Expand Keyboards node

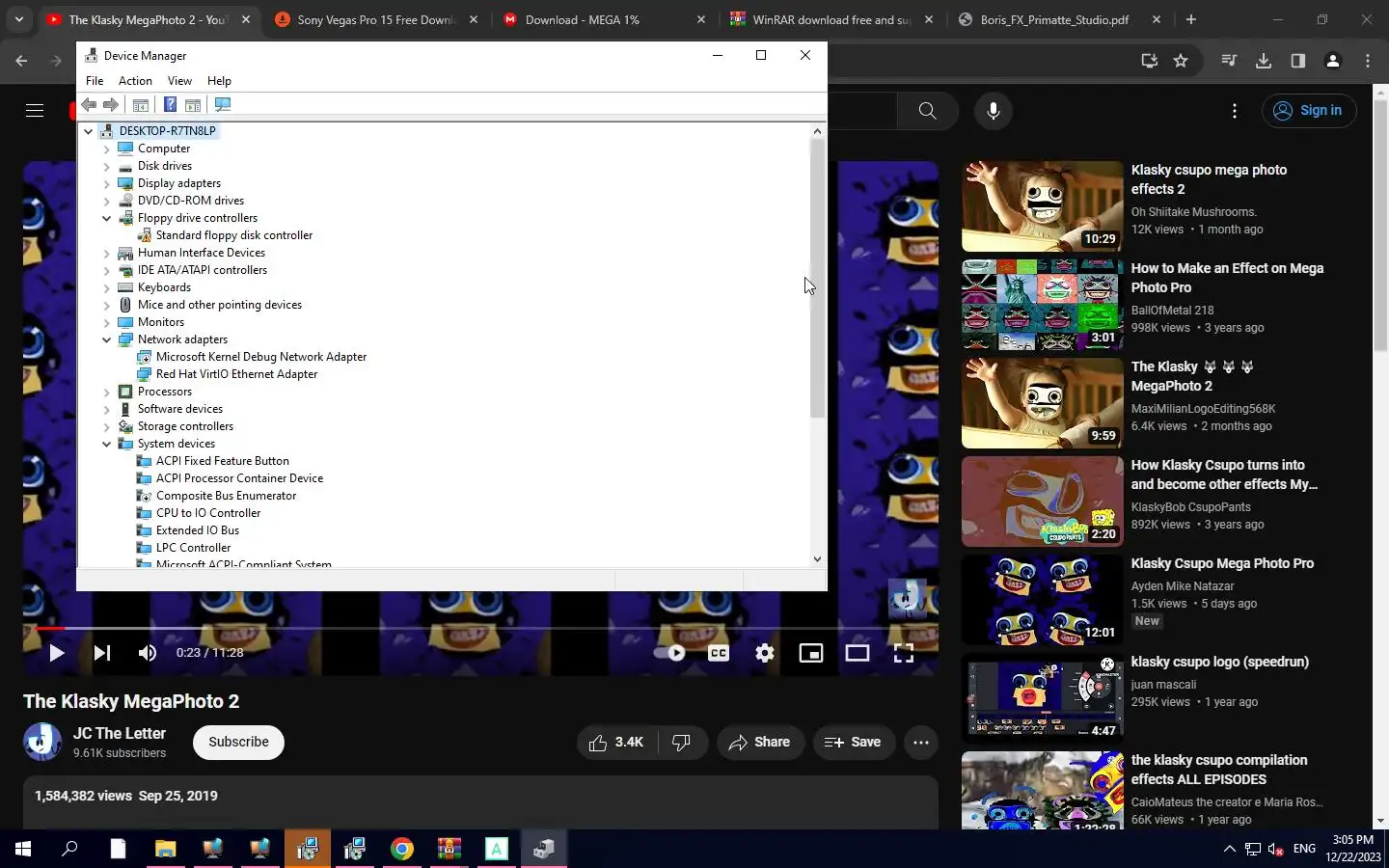coord(106,287)
